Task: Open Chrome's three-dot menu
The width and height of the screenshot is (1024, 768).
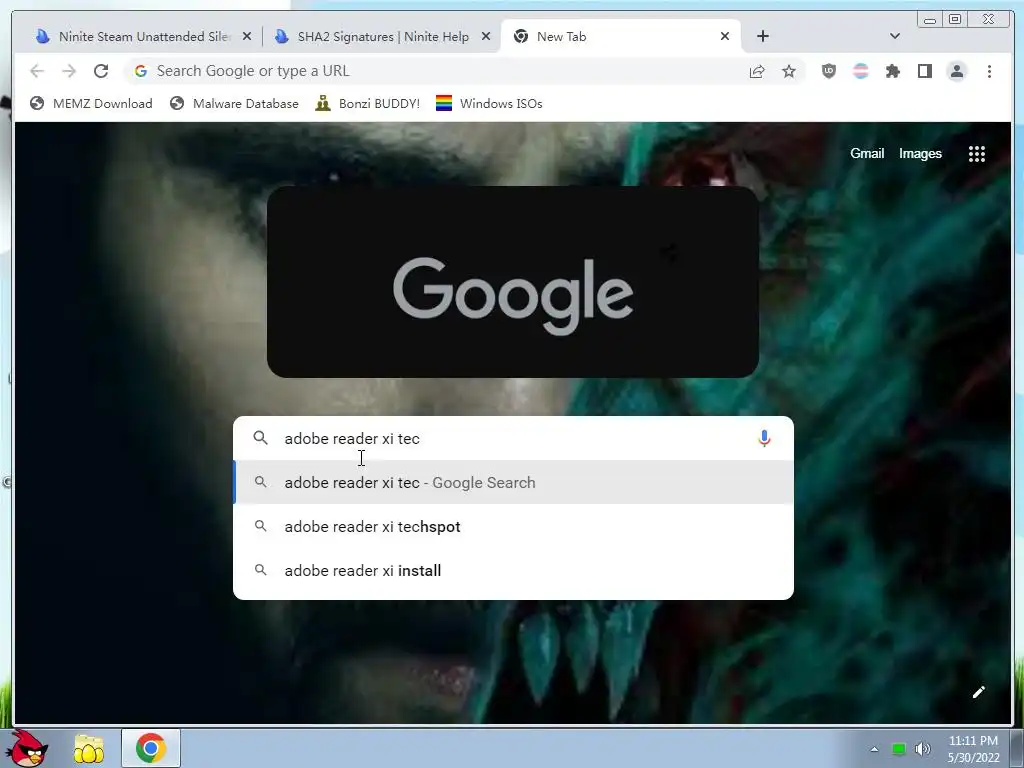Action: tap(989, 71)
